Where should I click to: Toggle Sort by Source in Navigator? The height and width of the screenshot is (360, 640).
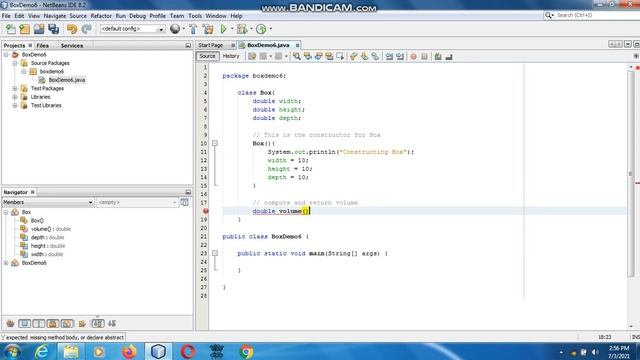112,324
